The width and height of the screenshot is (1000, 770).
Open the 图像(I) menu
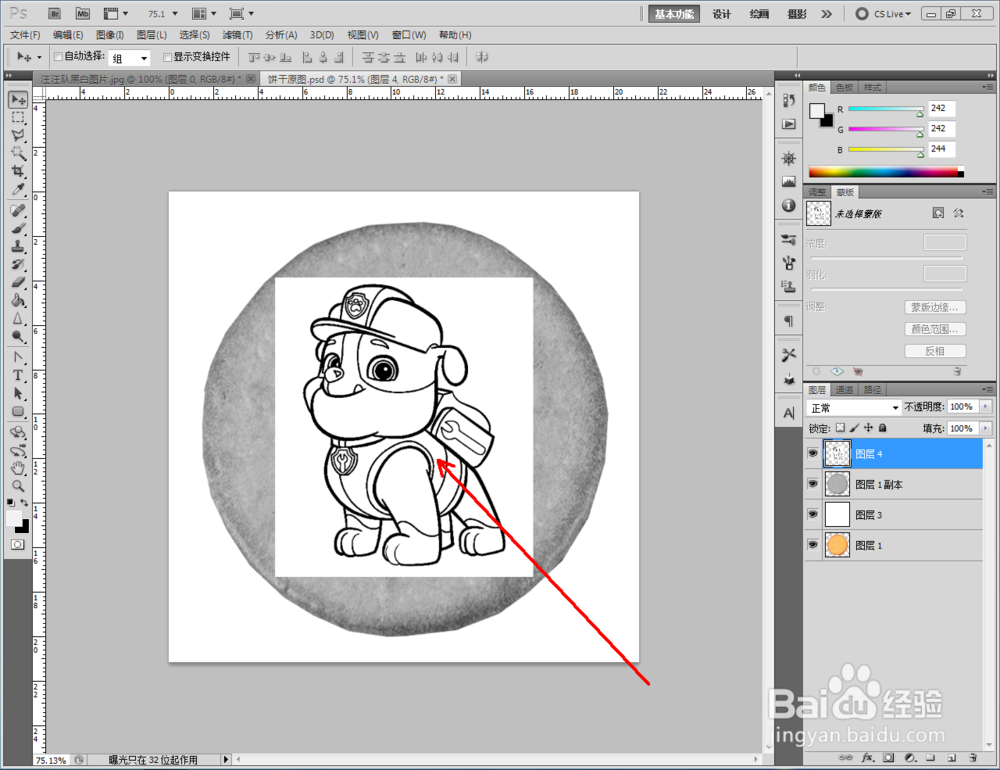pos(110,35)
